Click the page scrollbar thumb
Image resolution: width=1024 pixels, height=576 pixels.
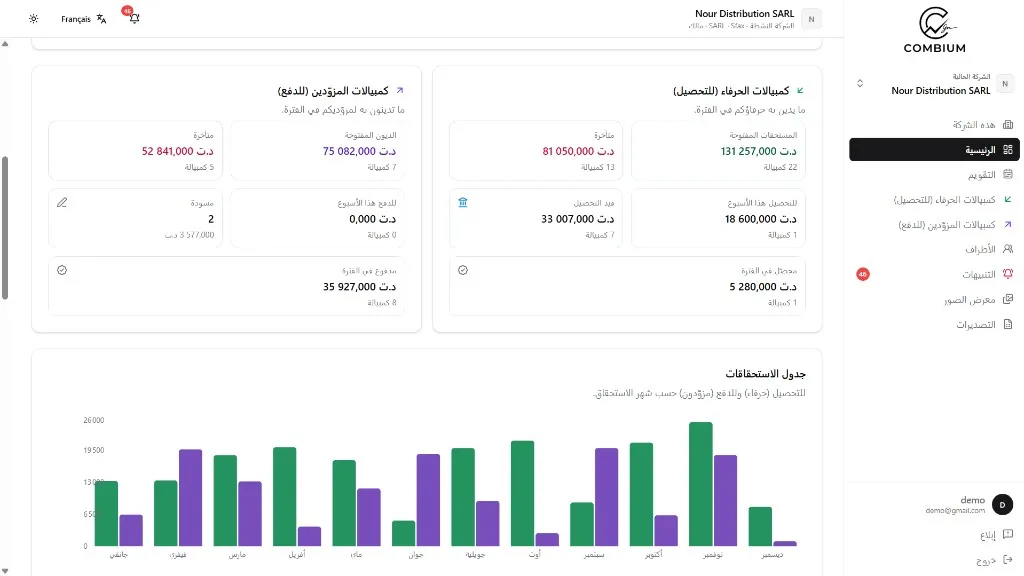[x=5, y=228]
